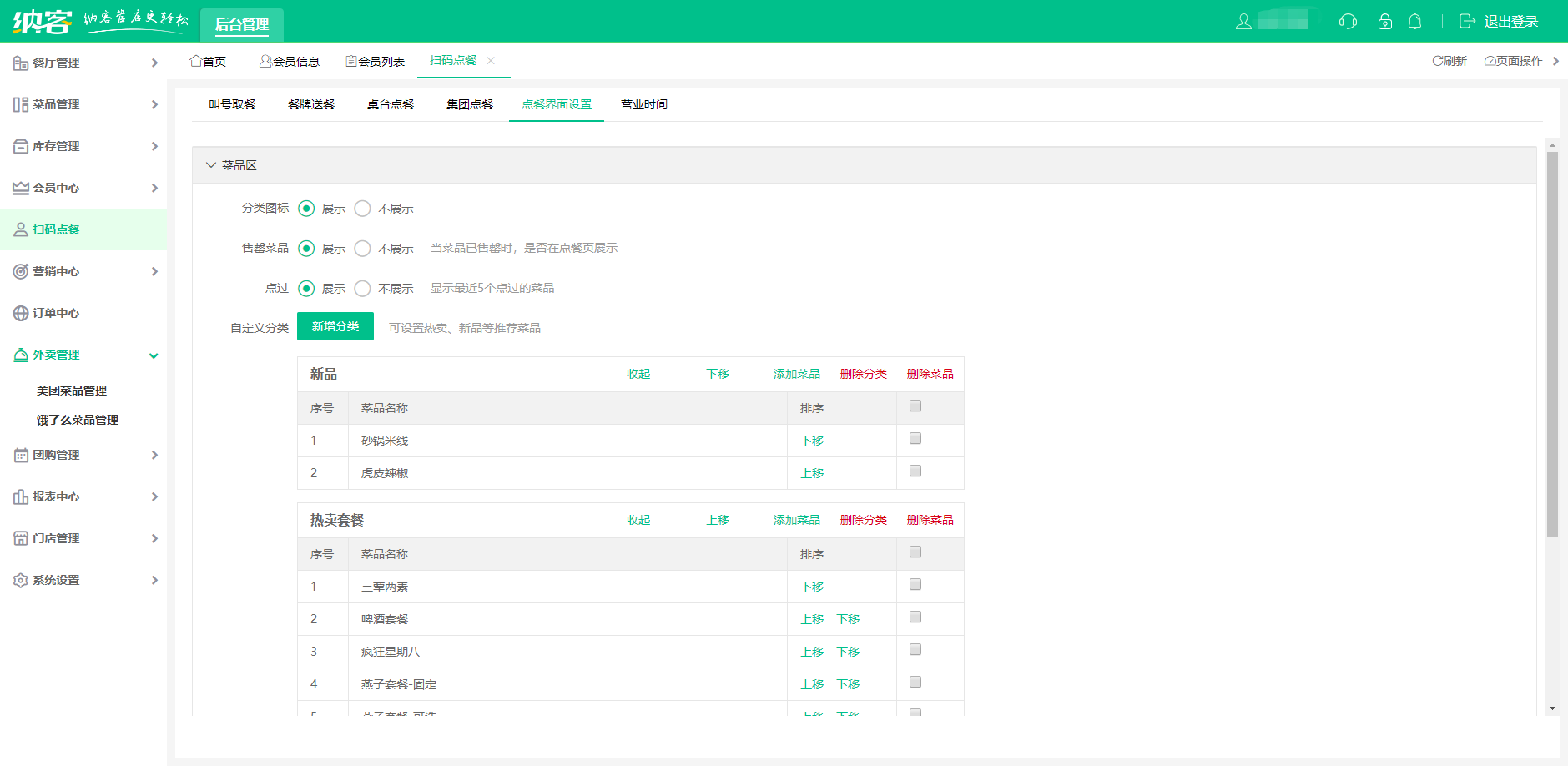Screen dimensions: 1568x766
Task: Click the lock icon in the top bar
Action: click(1384, 23)
